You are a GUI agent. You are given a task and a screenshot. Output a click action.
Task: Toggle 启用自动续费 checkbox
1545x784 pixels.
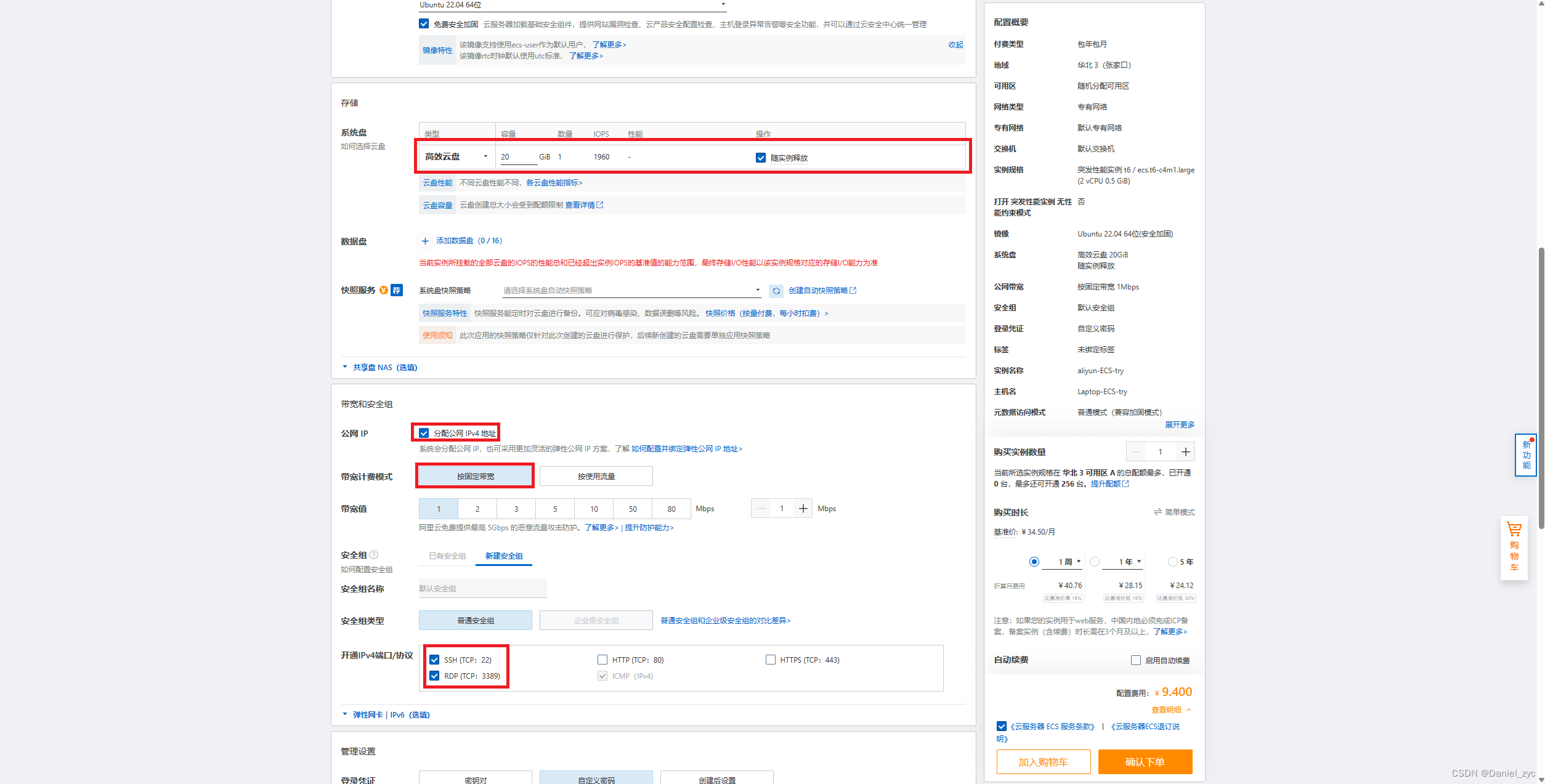tap(1136, 660)
